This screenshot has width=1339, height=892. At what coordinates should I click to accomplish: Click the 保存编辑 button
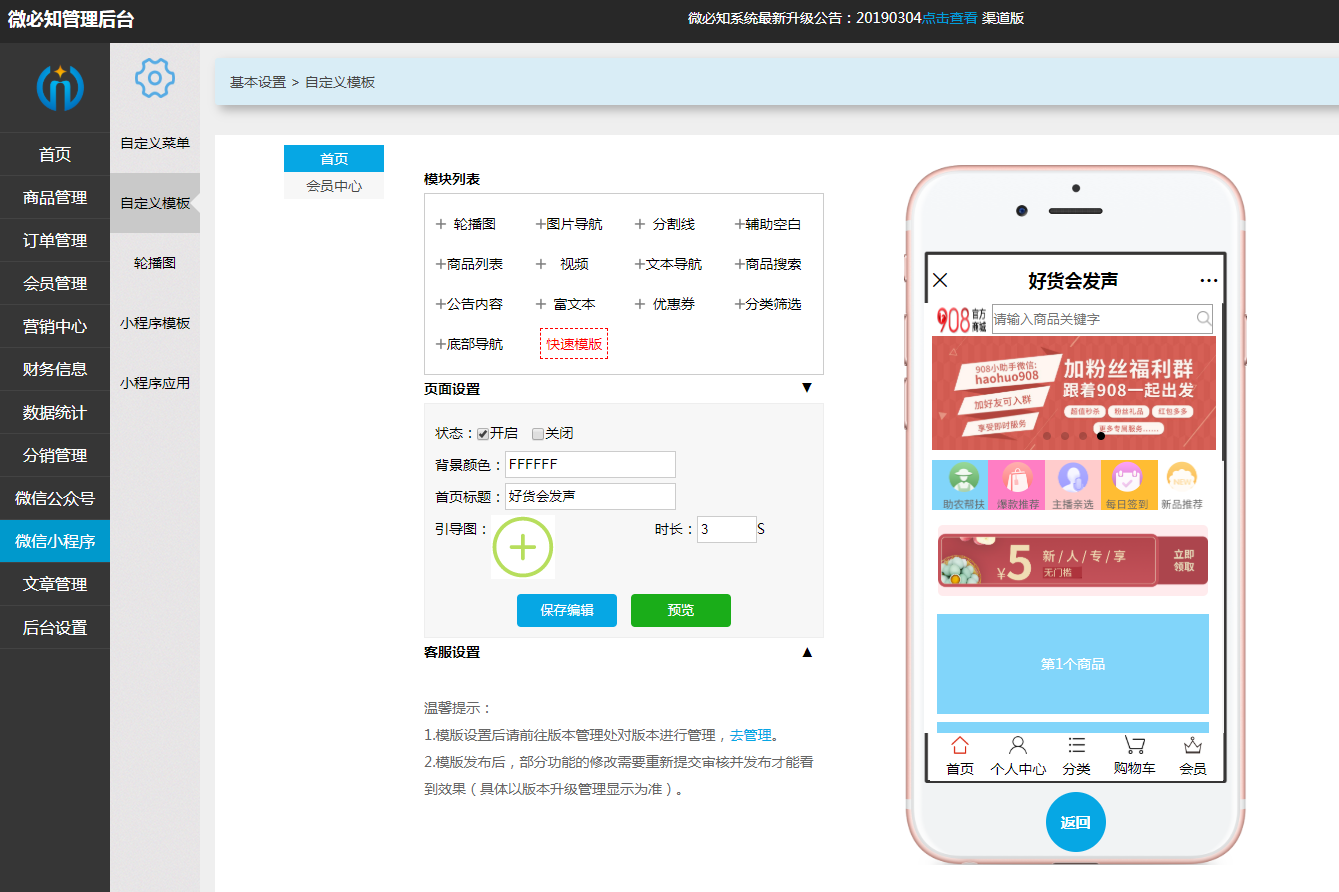click(567, 610)
